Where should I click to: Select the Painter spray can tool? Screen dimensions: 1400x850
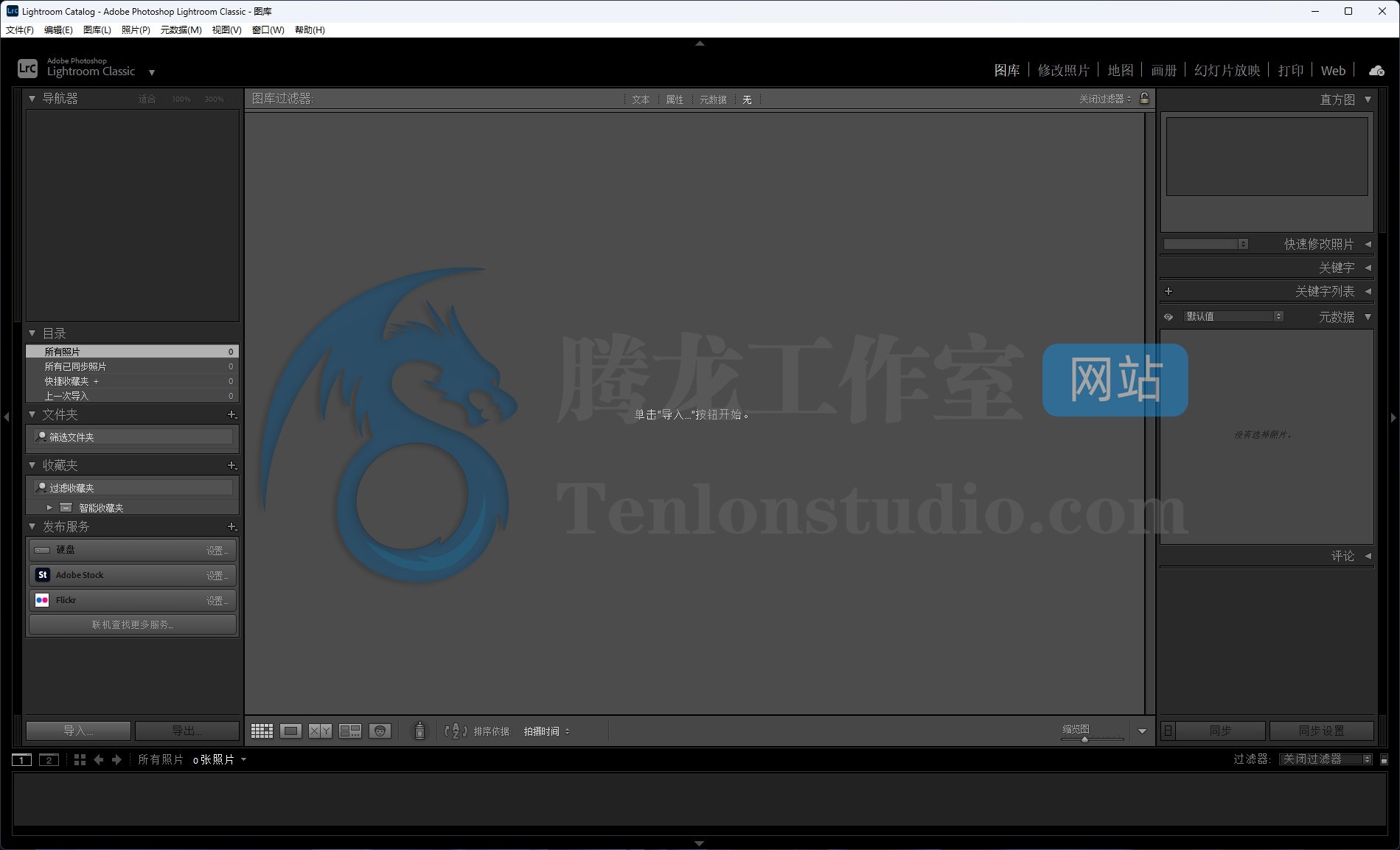(x=419, y=731)
